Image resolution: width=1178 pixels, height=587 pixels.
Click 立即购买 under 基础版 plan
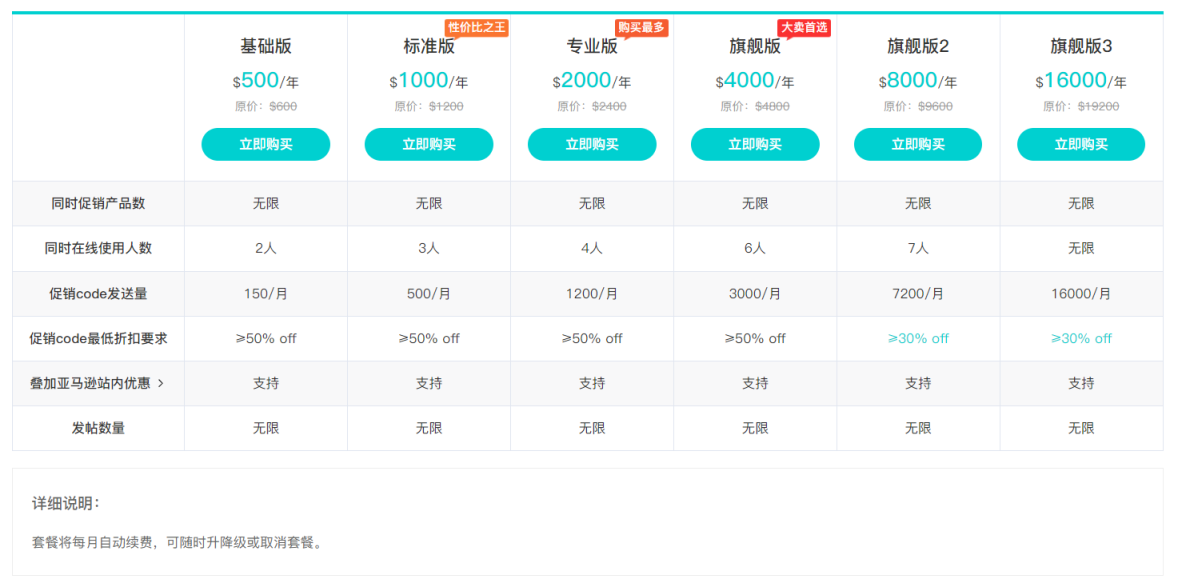click(265, 144)
